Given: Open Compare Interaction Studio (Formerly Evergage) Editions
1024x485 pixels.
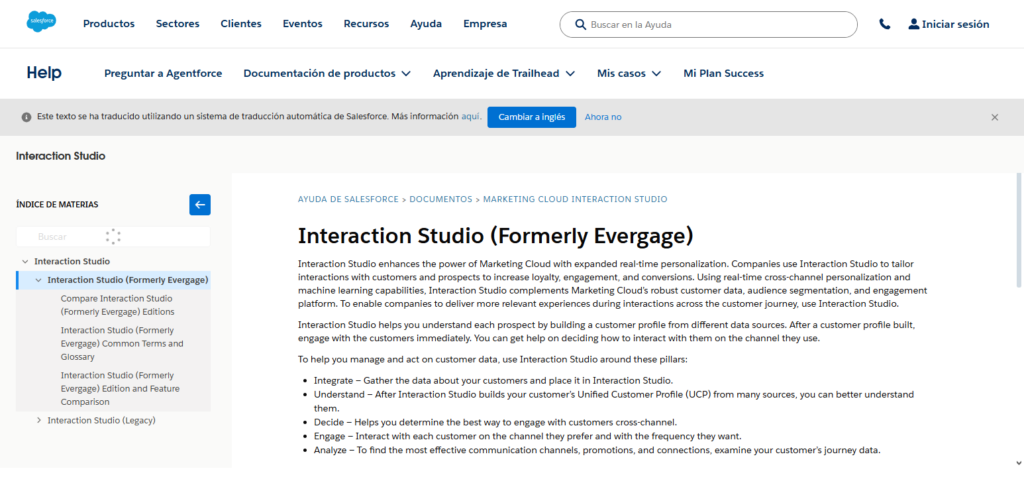Looking at the screenshot, I should click(x=117, y=305).
